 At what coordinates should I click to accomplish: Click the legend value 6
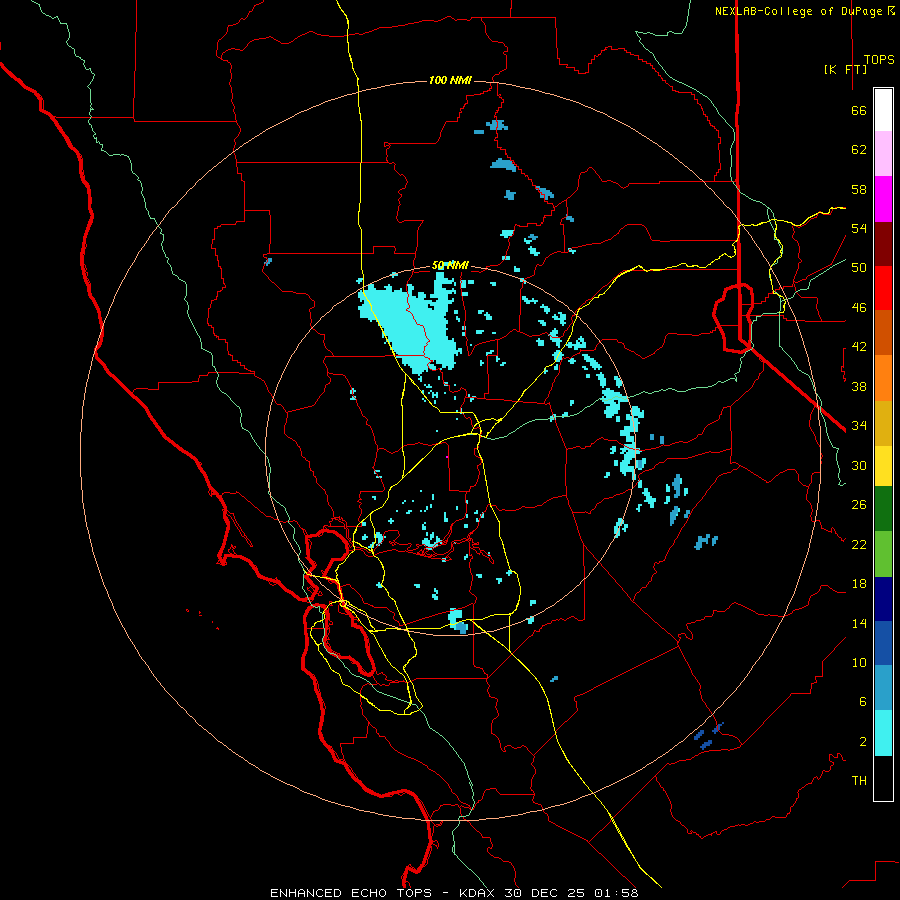[863, 702]
